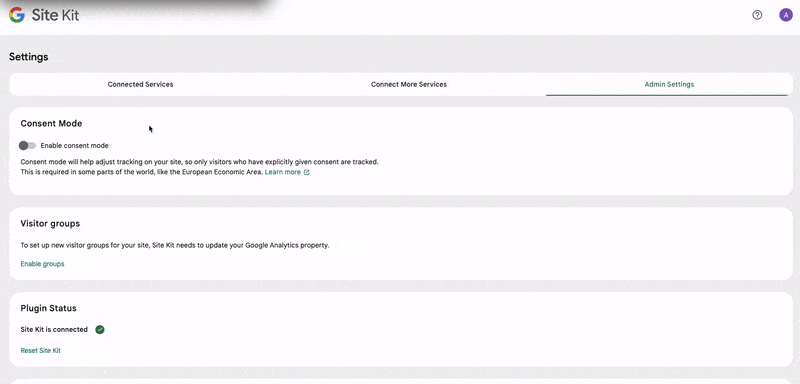Select the Admin Settings tab
Screen dimensions: 800x384
(669, 84)
